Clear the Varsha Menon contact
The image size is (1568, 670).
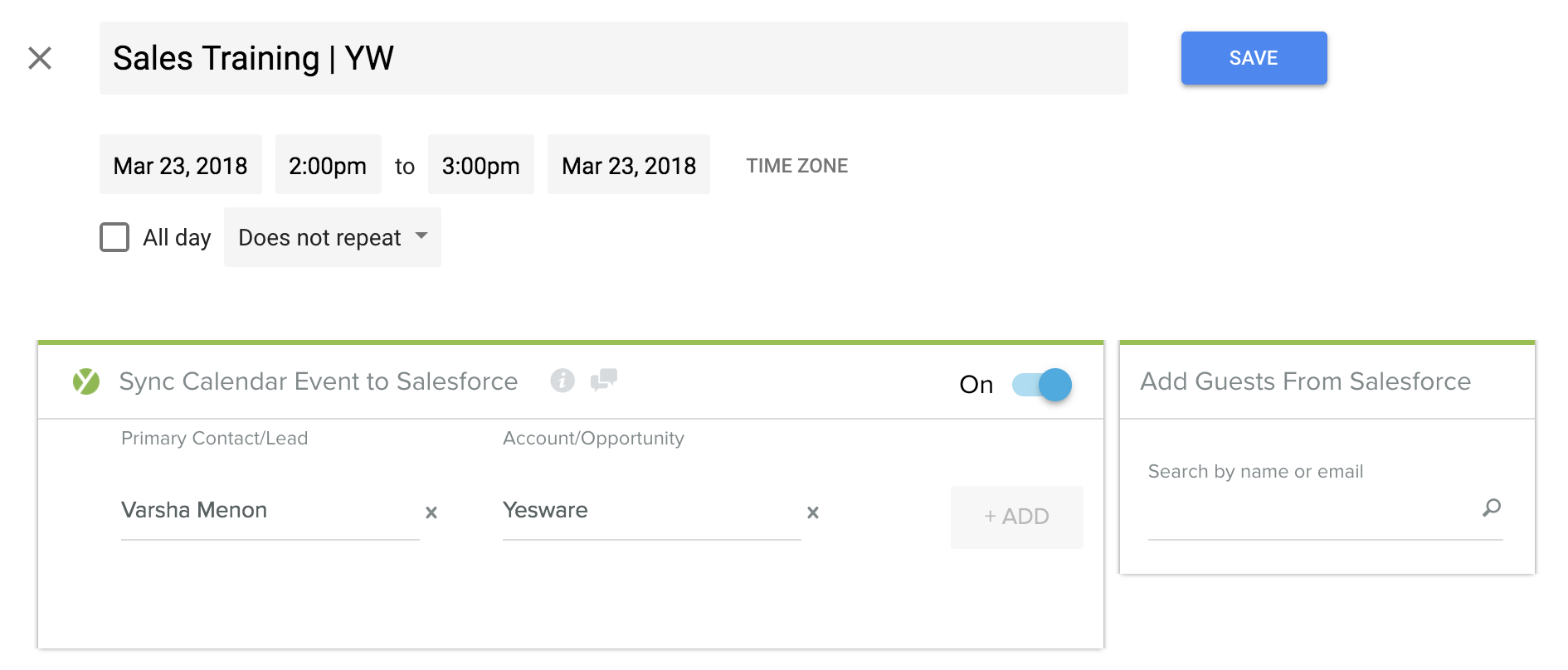click(x=431, y=512)
